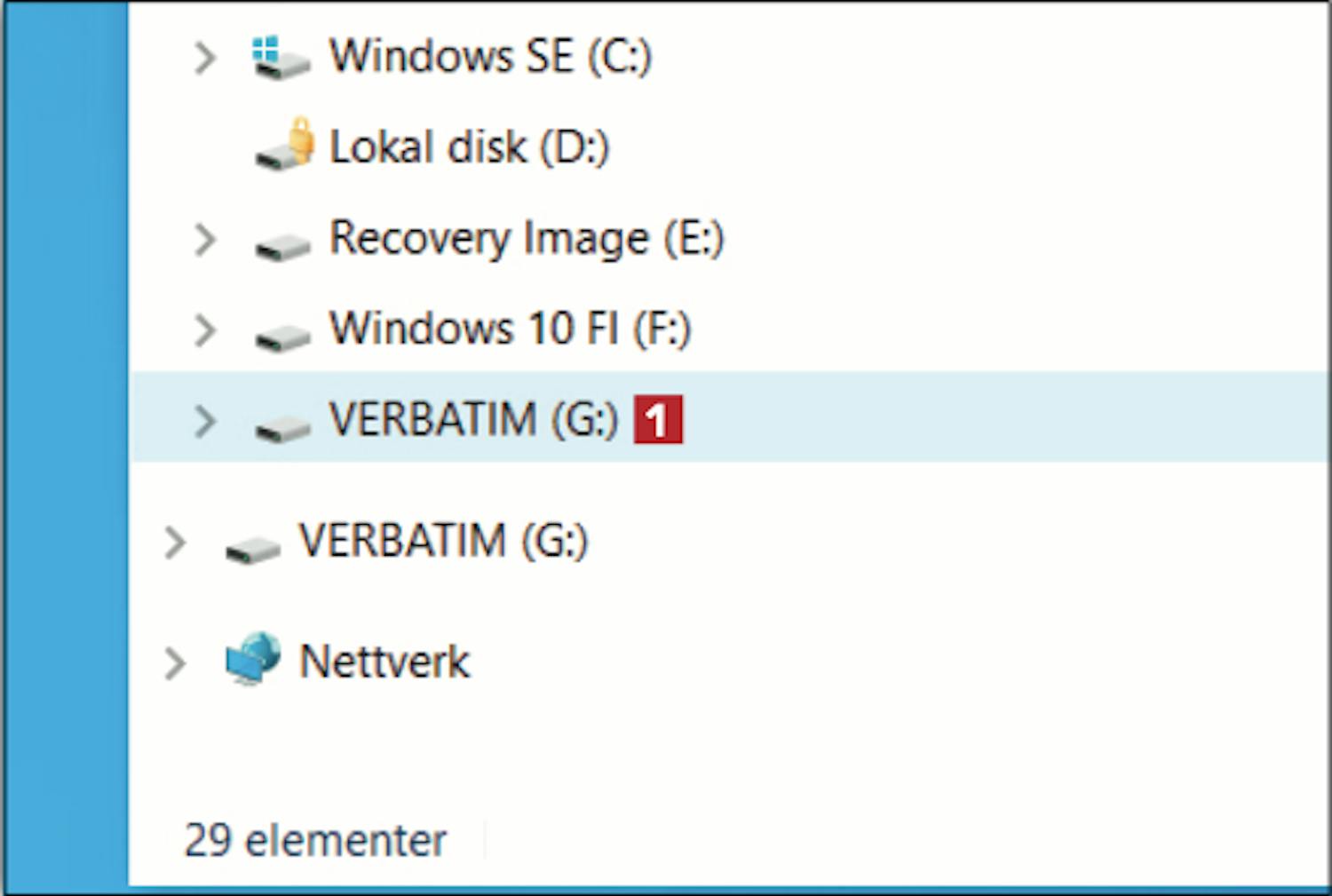The width and height of the screenshot is (1332, 896).
Task: Click the Windows 10 FI (F:) drive icon
Action: (282, 337)
